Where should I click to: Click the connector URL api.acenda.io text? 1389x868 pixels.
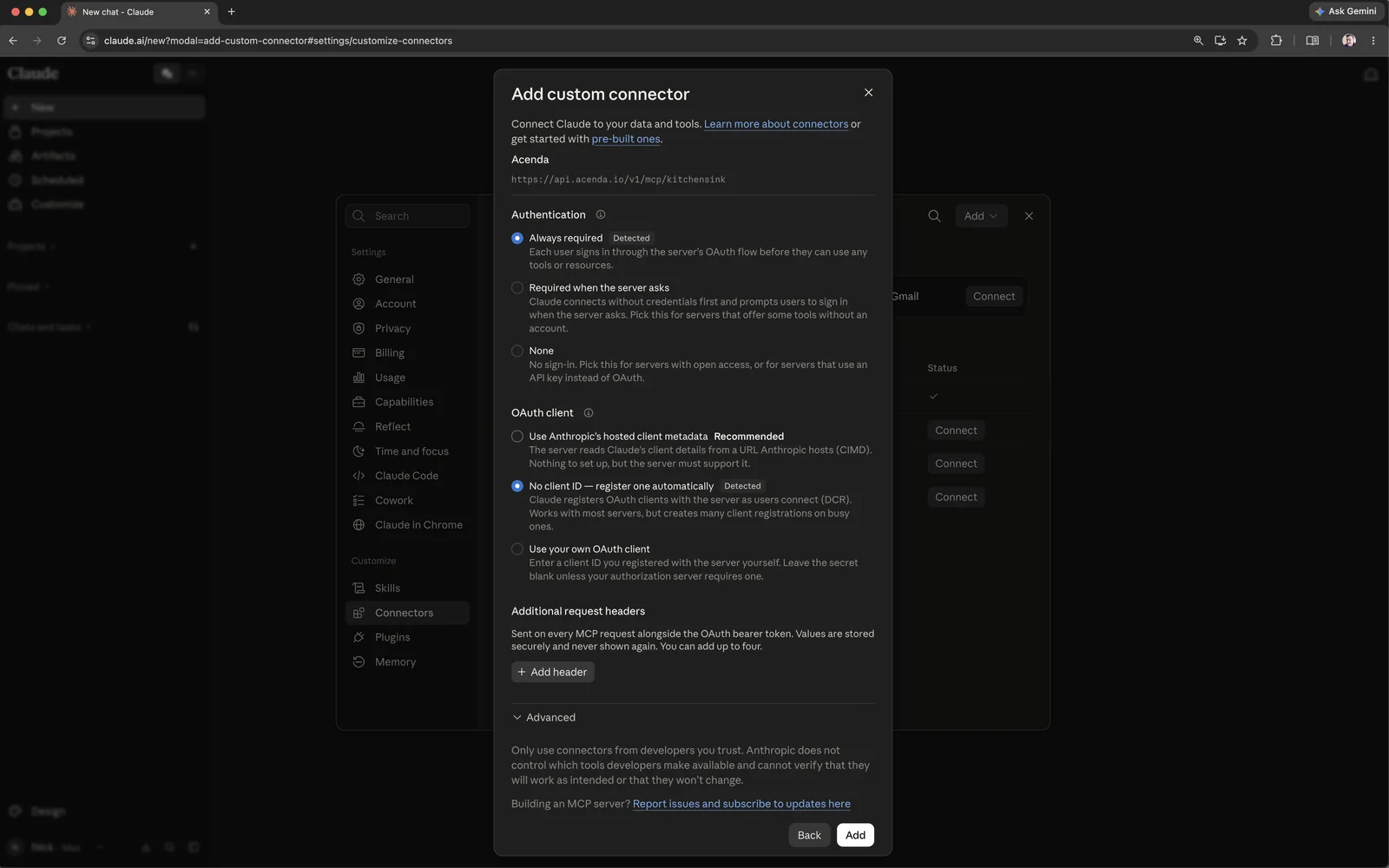618,180
